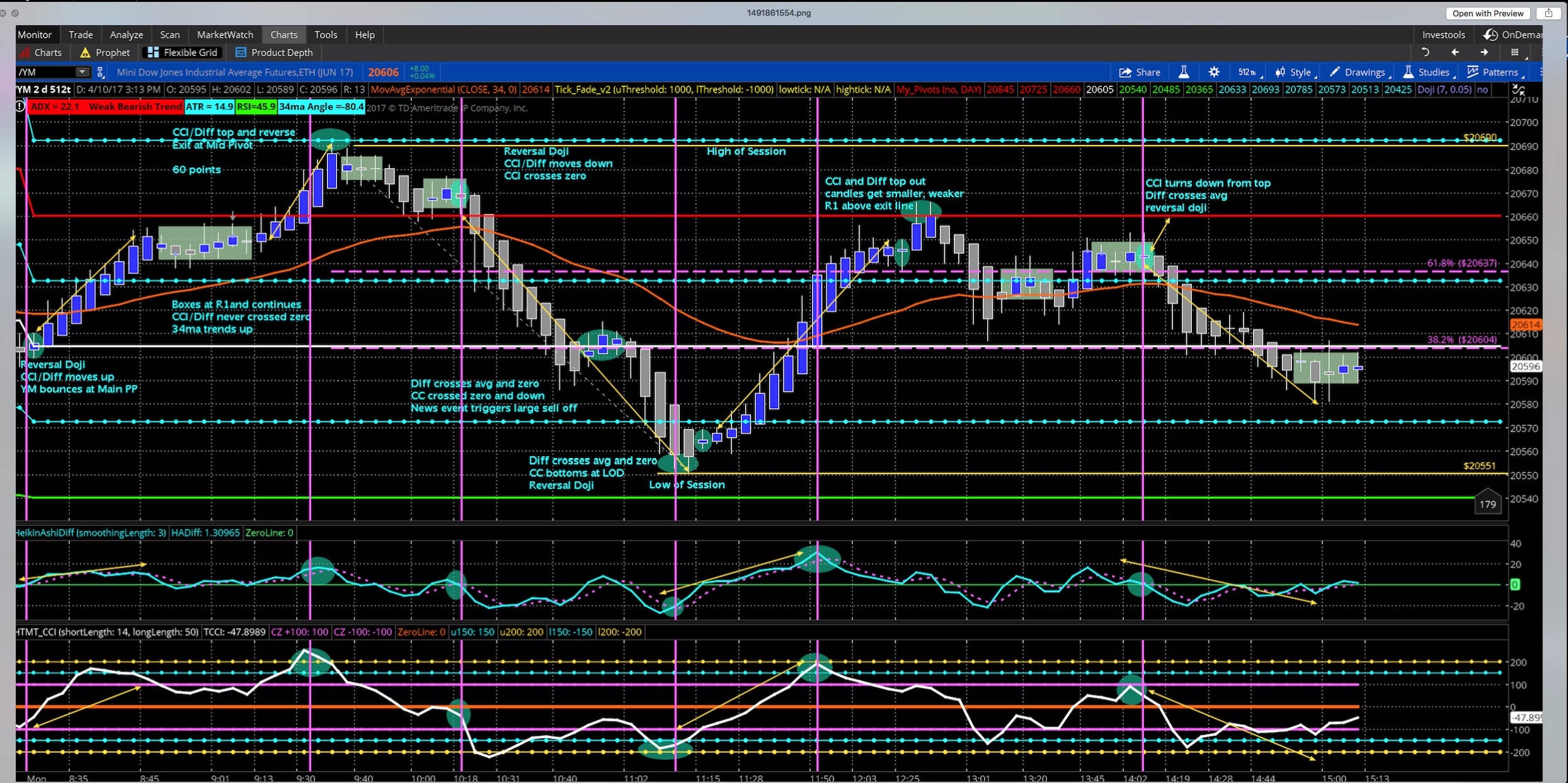Click the flask icon beside Share
The width and height of the screenshot is (1568, 783).
point(1184,72)
